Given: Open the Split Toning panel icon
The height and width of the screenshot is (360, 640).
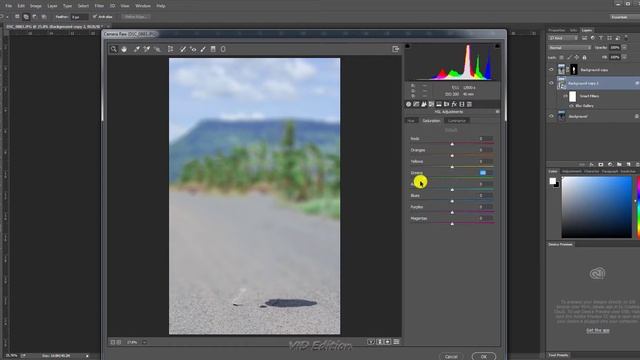Looking at the screenshot, I should [x=439, y=104].
